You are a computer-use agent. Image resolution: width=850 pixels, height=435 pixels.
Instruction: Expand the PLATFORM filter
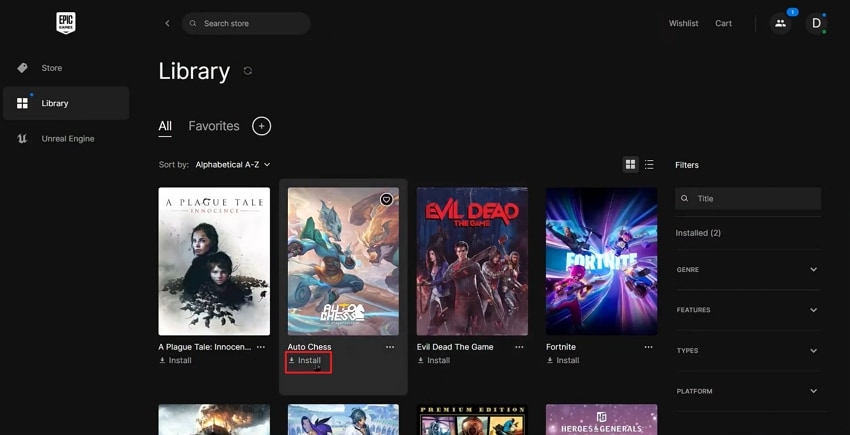pyautogui.click(x=748, y=391)
